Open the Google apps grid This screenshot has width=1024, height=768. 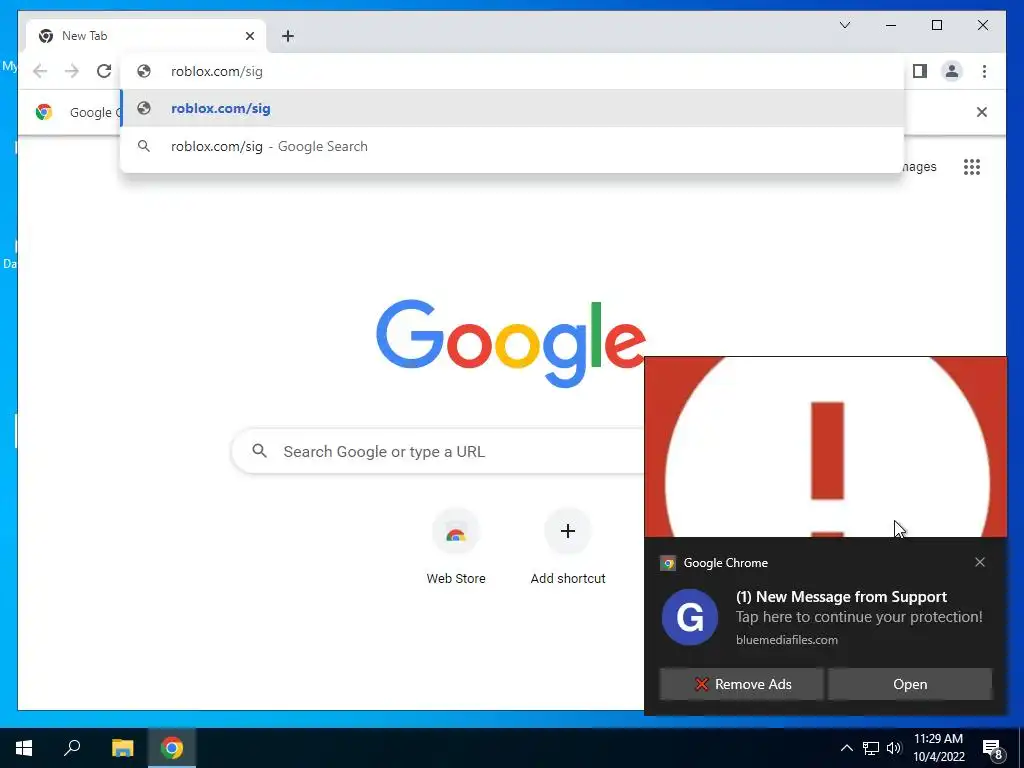coord(972,167)
